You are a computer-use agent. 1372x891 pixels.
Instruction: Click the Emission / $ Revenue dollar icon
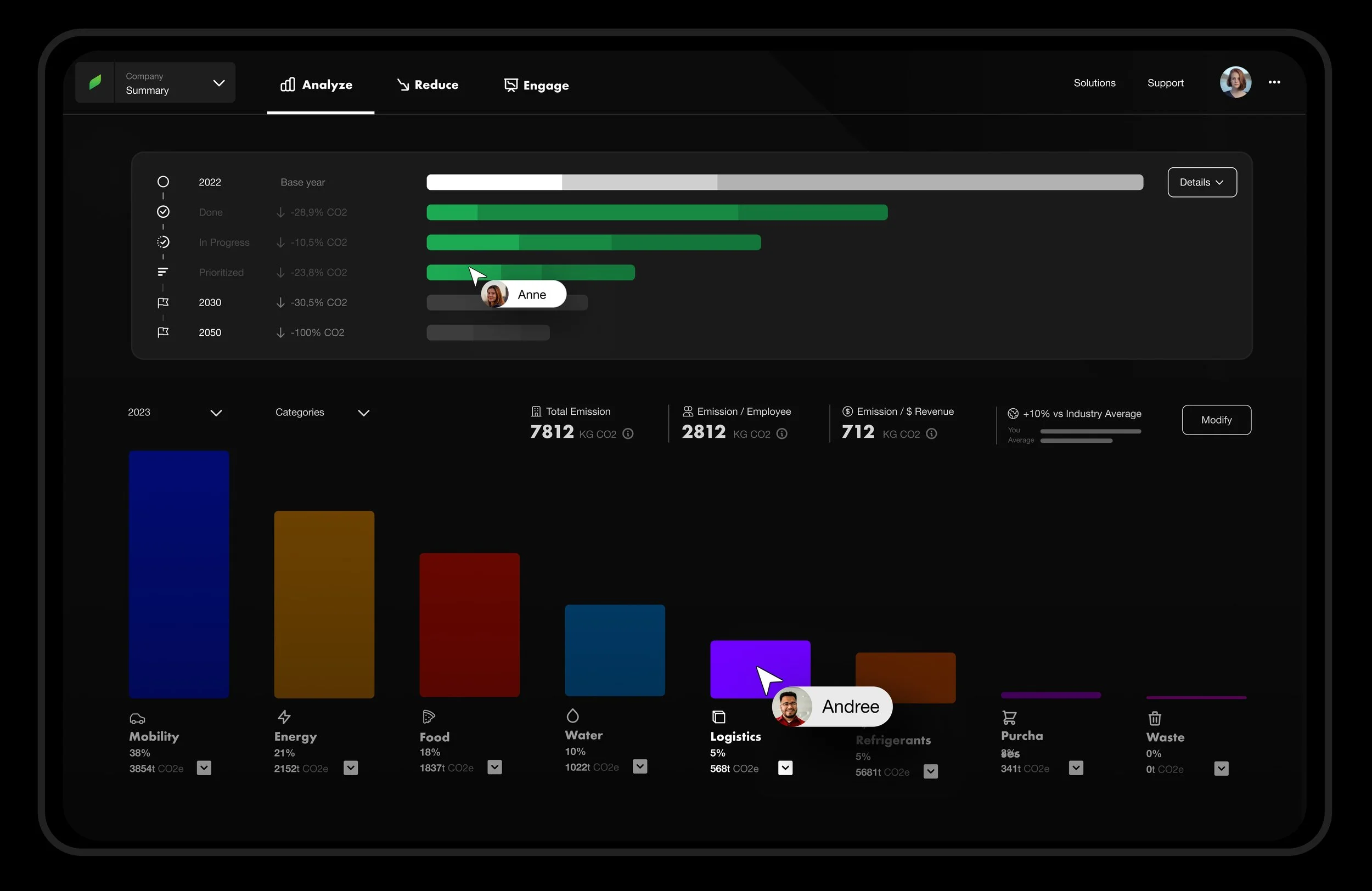click(847, 411)
